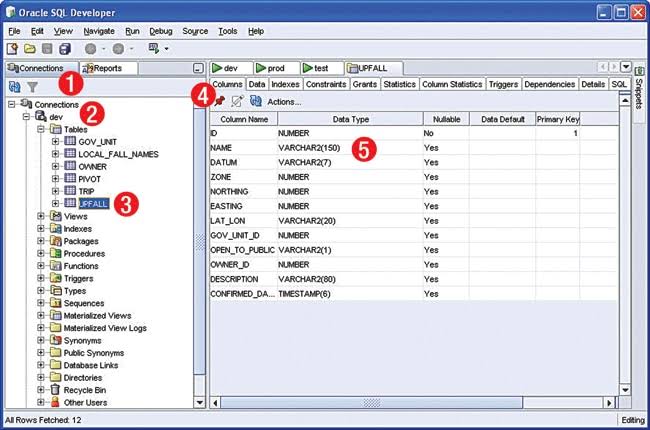This screenshot has height=430, width=650.
Task: Click the PIVOT table icon
Action: pos(70,179)
